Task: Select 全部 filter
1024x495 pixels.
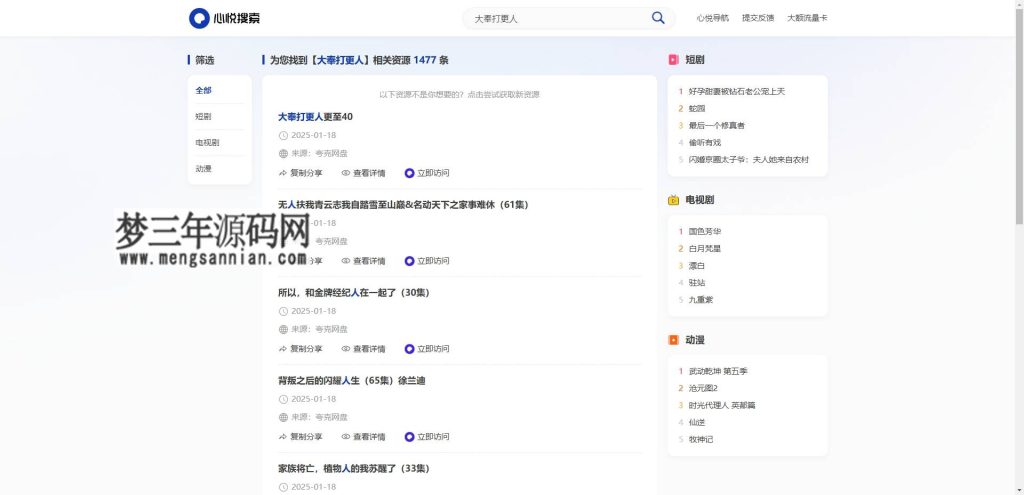Action: point(203,90)
